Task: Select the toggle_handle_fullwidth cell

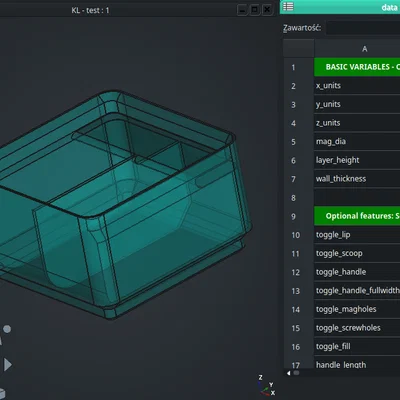Action: (x=357, y=291)
